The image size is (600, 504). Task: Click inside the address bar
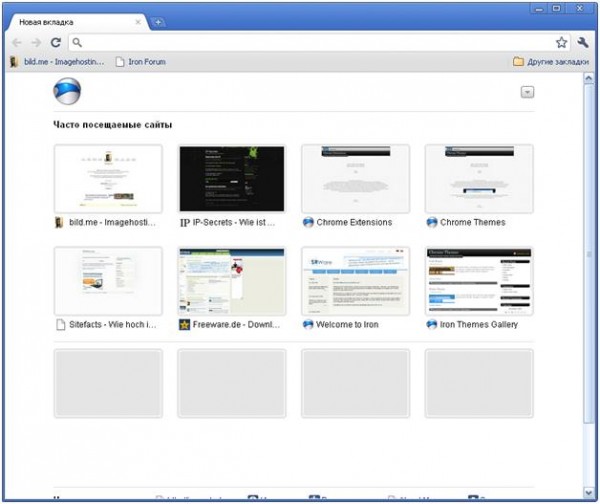point(319,42)
